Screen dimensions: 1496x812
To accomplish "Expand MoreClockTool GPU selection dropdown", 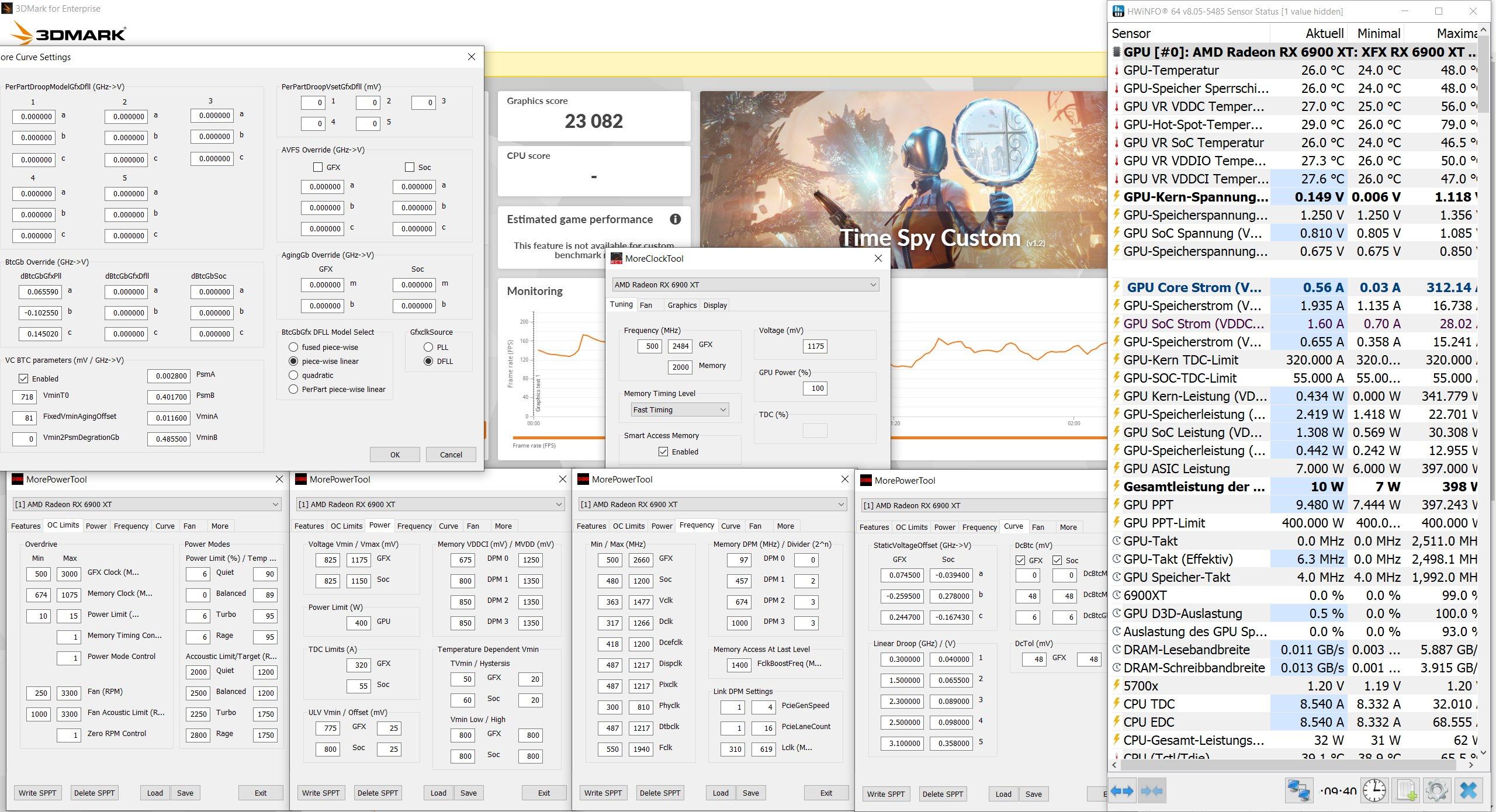I will coord(745,284).
